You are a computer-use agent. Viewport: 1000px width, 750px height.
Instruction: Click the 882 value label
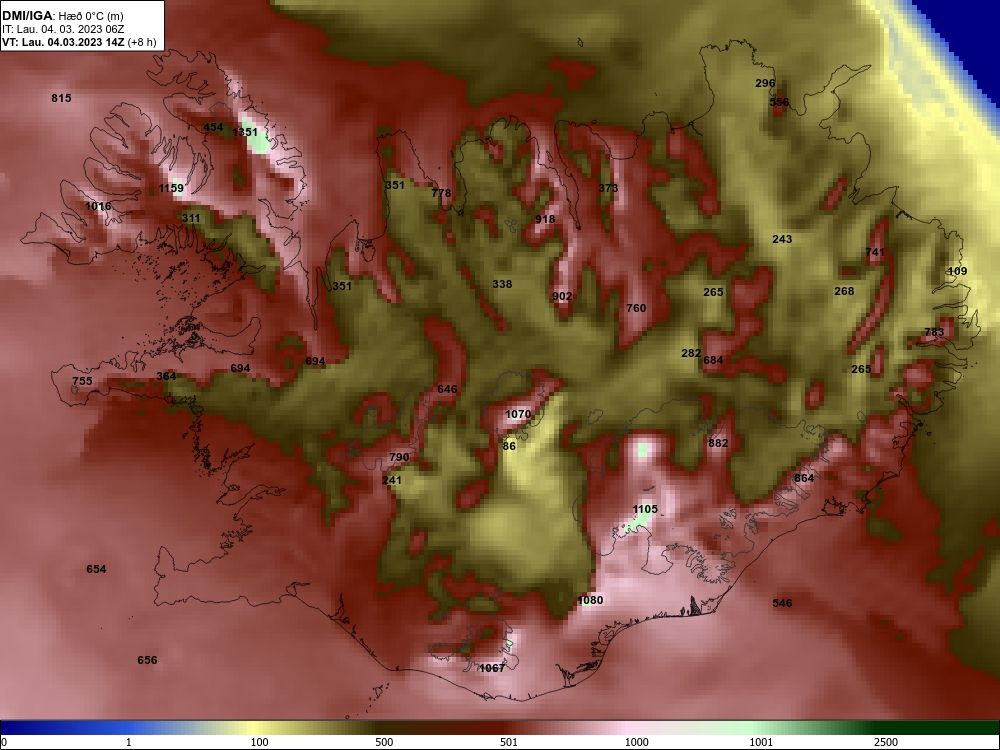point(718,443)
